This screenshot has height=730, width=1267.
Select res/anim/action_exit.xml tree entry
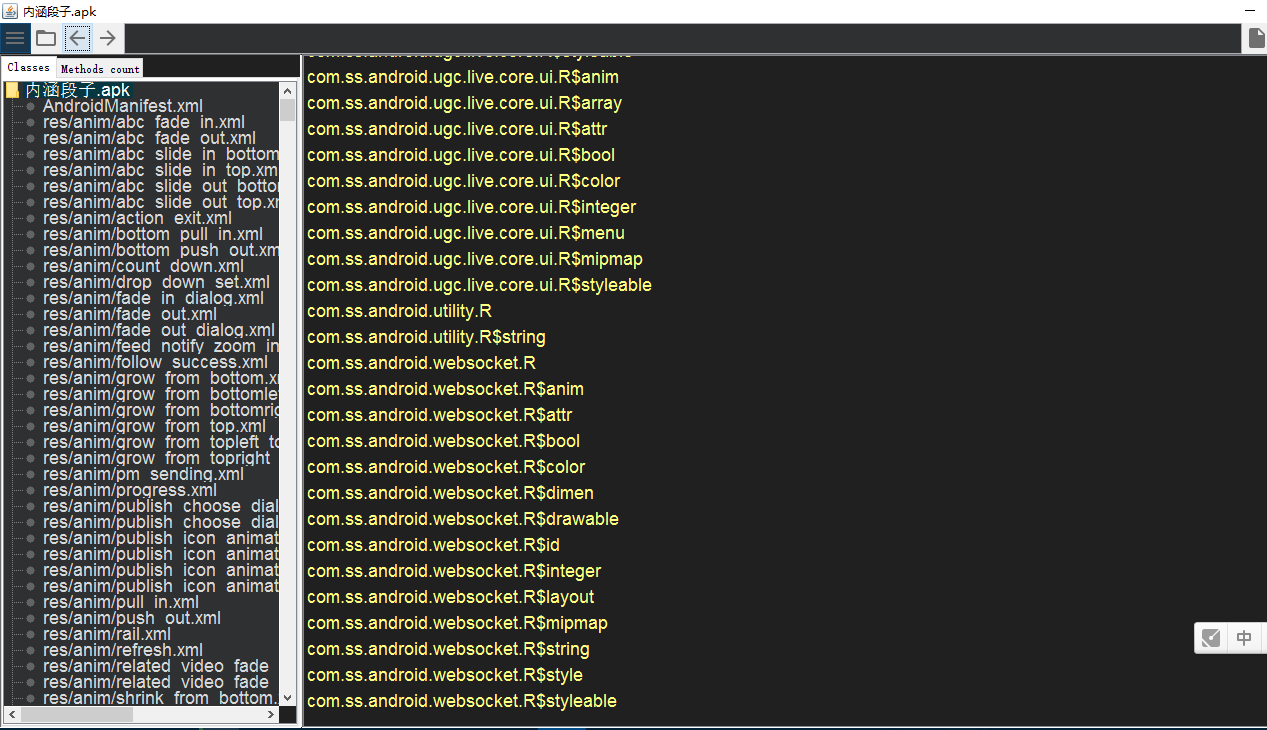pos(137,218)
